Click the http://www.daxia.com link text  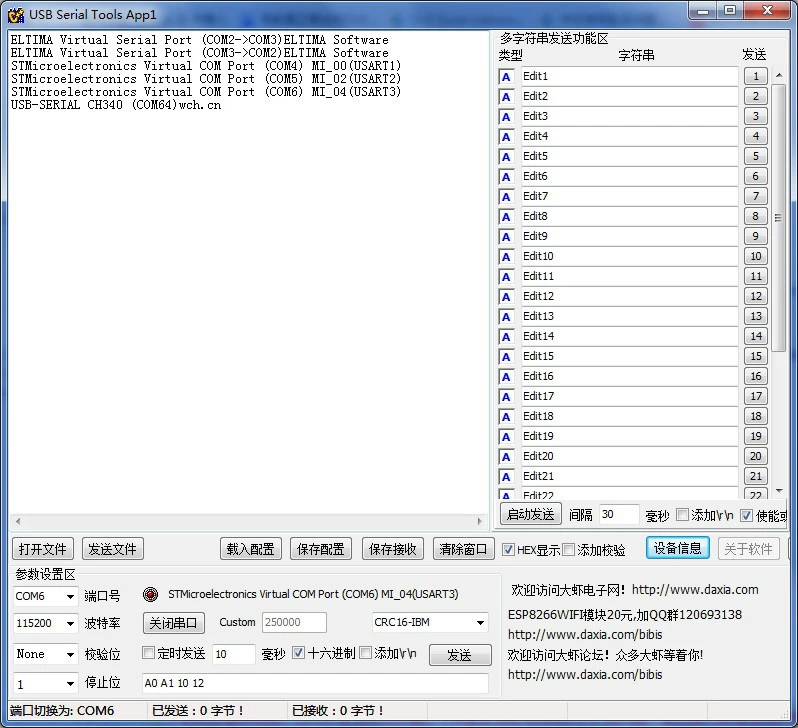pos(695,590)
